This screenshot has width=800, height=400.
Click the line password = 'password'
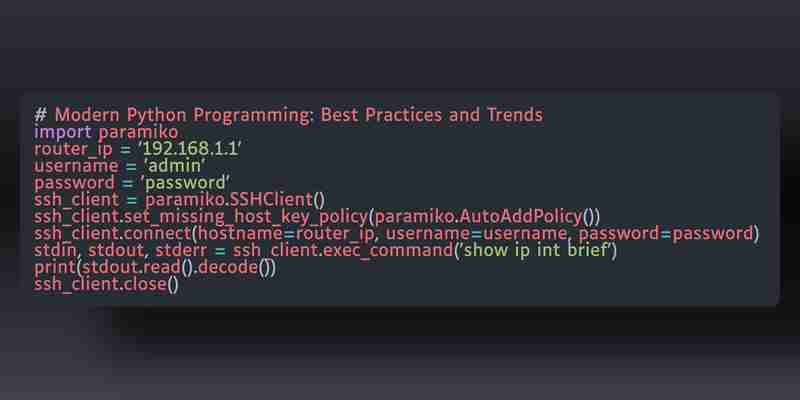[132, 183]
